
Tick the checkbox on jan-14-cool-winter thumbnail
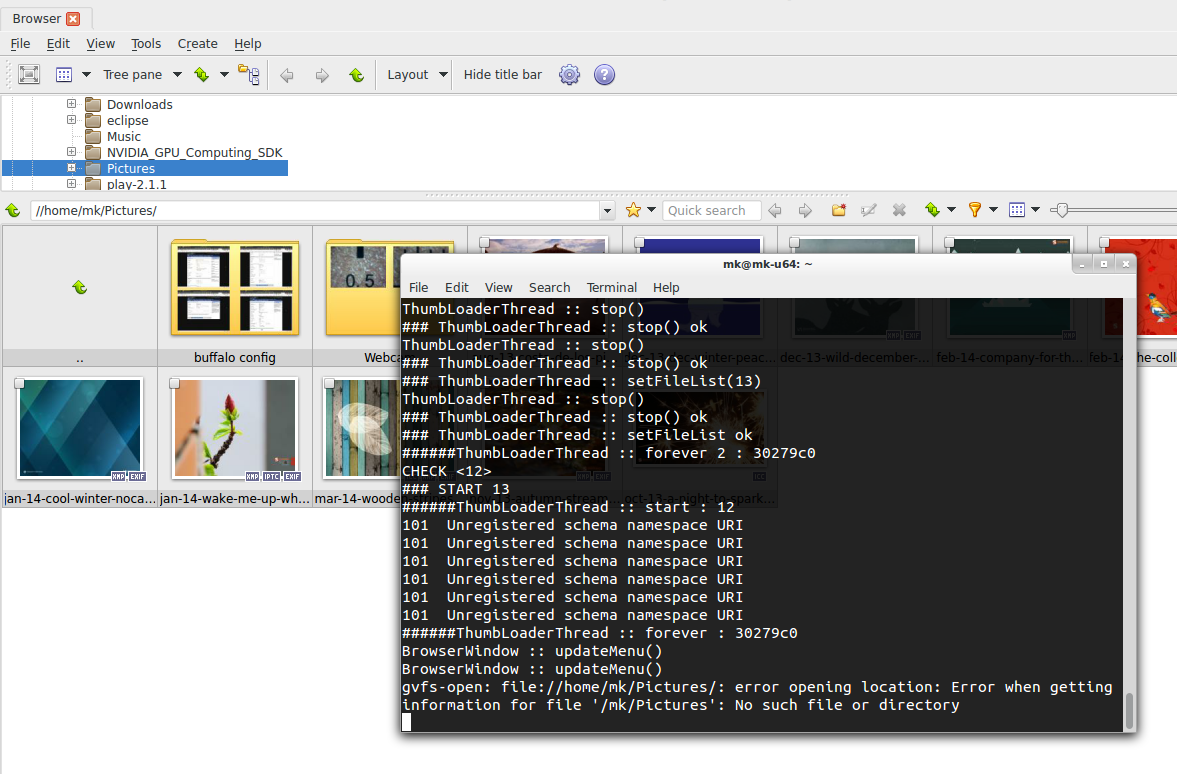(x=20, y=383)
